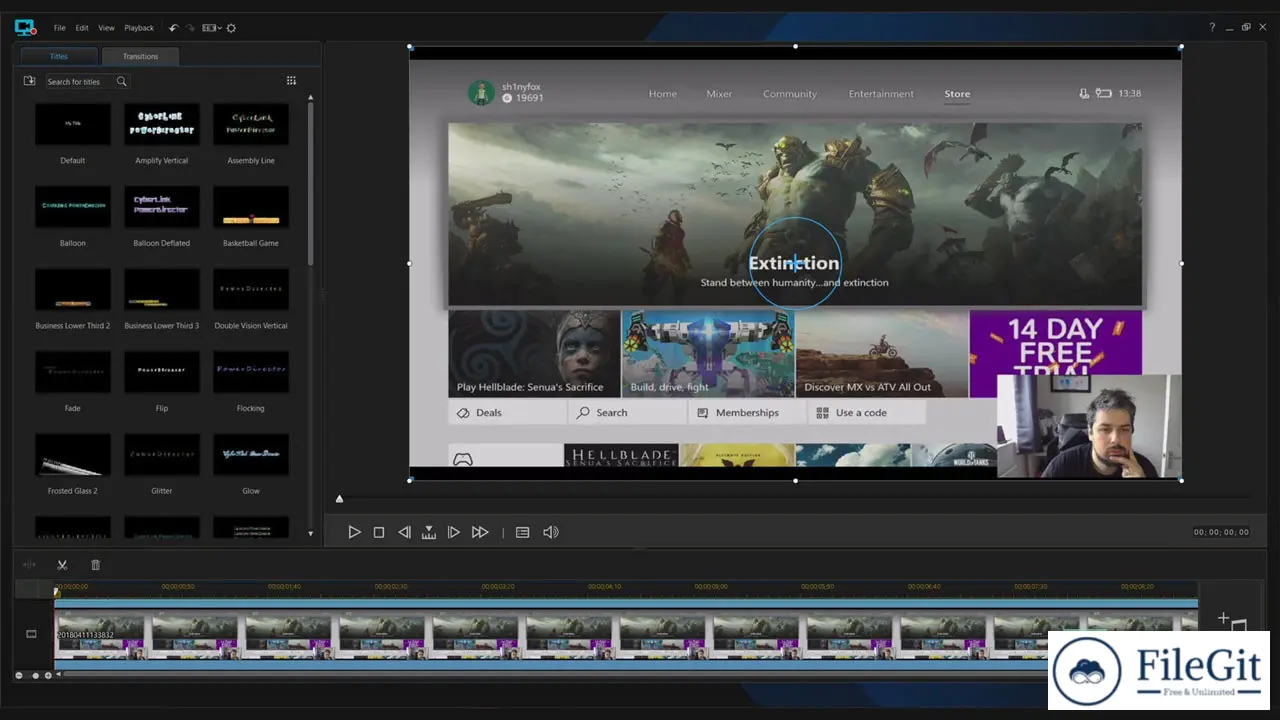
Task: Select the Flocking title template
Action: coord(251,372)
